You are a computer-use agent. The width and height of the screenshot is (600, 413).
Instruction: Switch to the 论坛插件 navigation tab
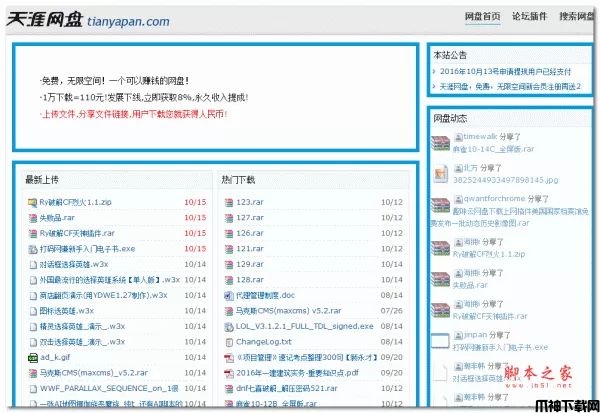530,17
